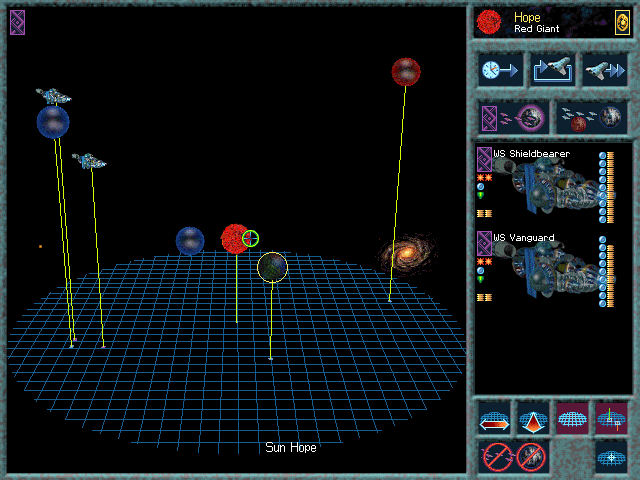This screenshot has width=640, height=480.
Task: Click the clock-and-arrow end turn button
Action: coord(500,70)
